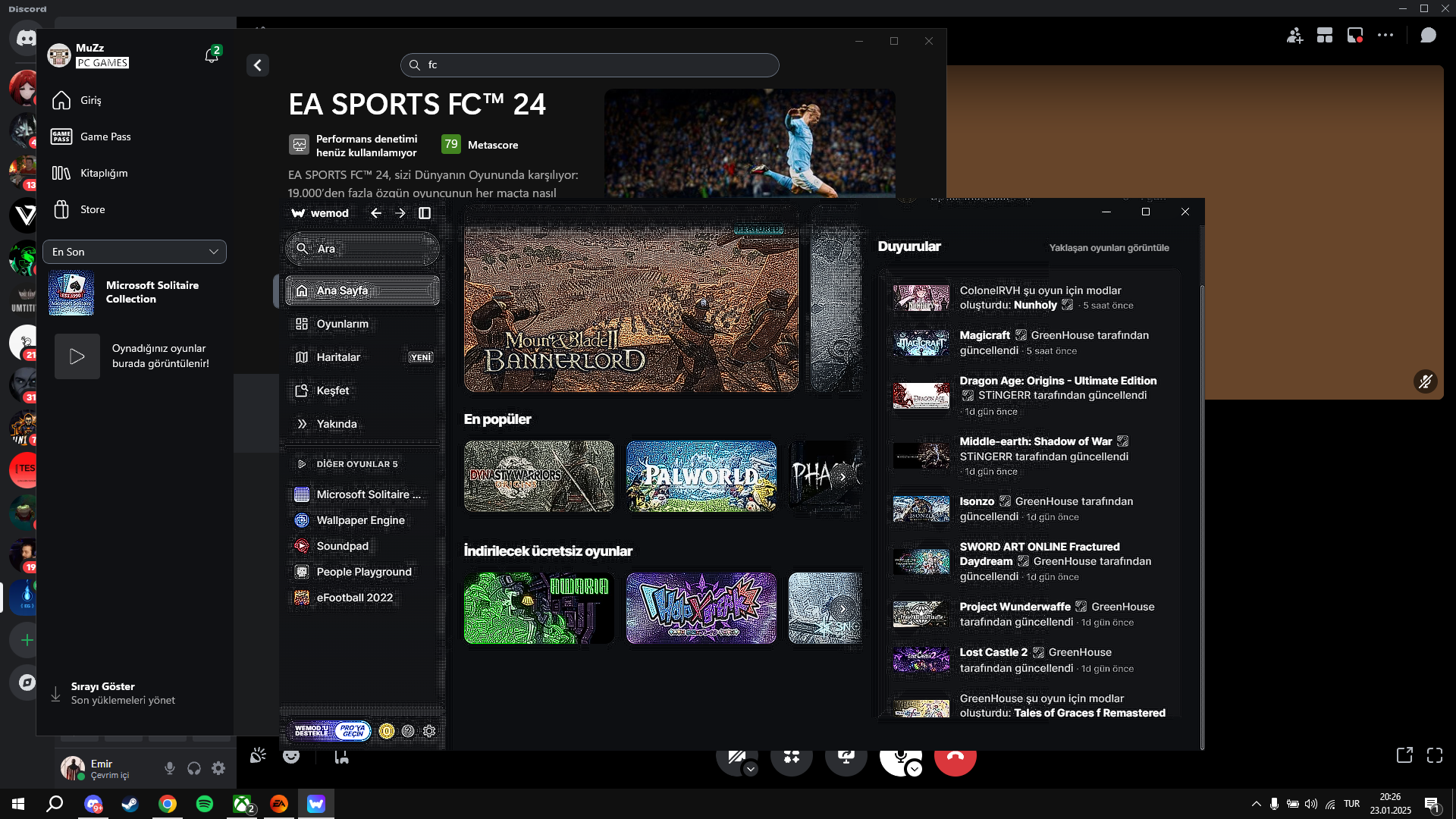Click the WeMod Ara search box
The image size is (1456, 819).
click(362, 249)
